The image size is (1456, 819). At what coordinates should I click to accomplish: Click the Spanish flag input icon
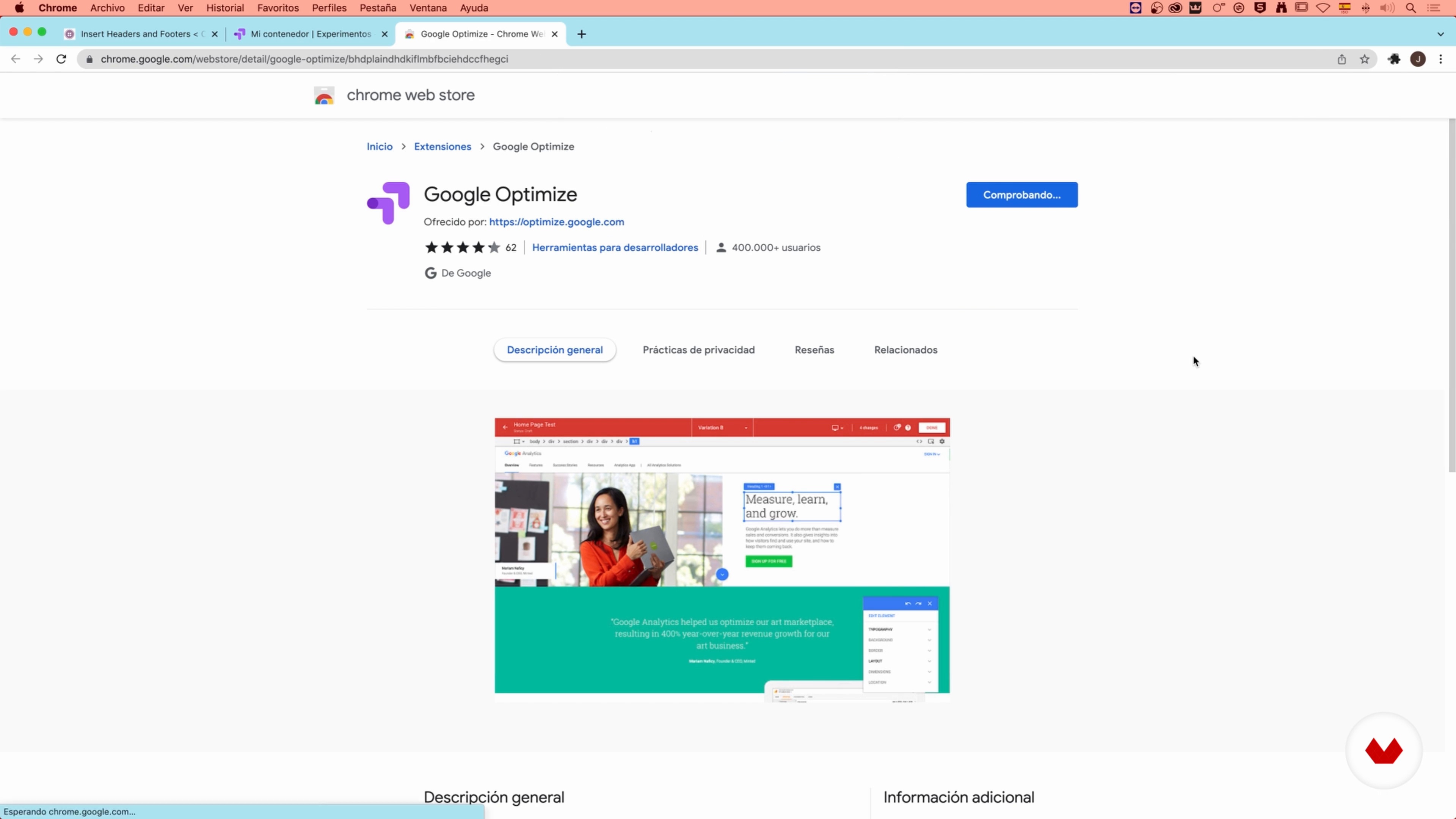tap(1345, 8)
